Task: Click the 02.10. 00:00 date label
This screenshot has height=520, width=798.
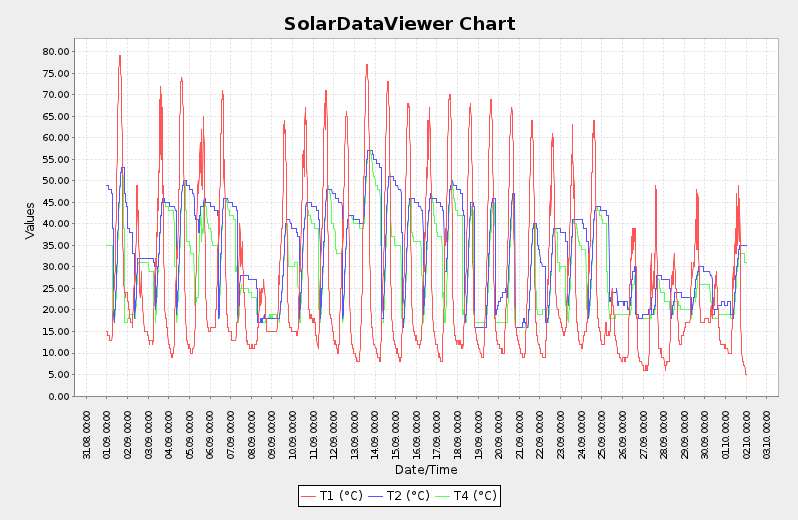Action: pos(746,435)
